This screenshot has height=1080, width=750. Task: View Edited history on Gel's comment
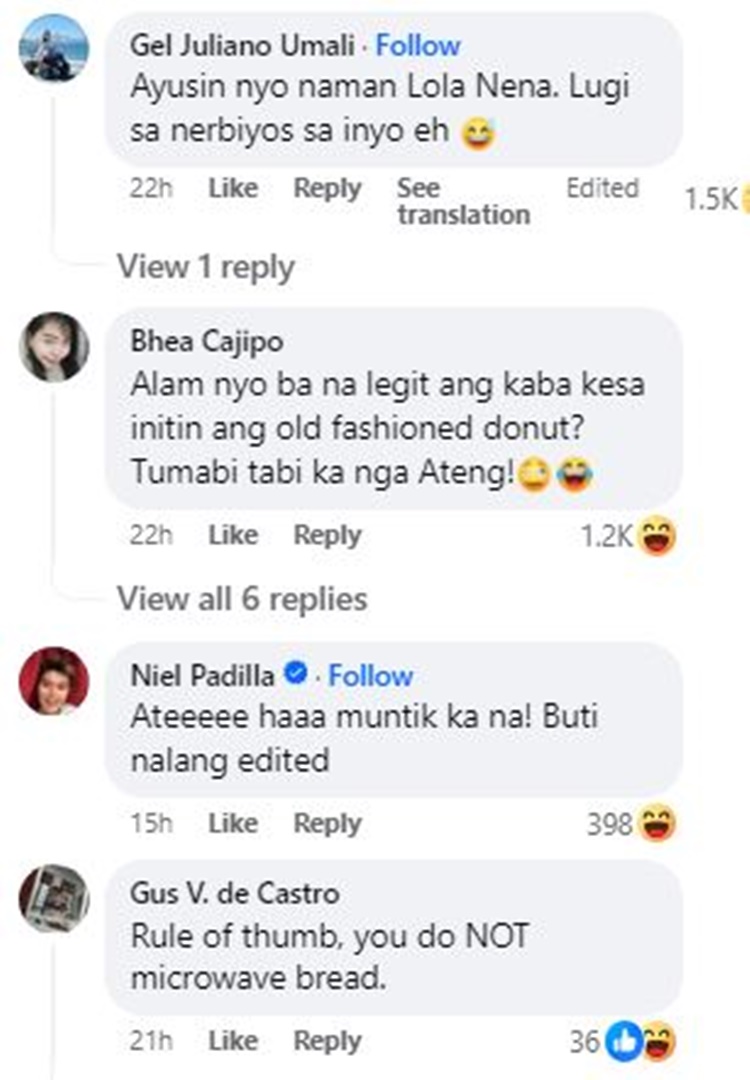[x=602, y=188]
